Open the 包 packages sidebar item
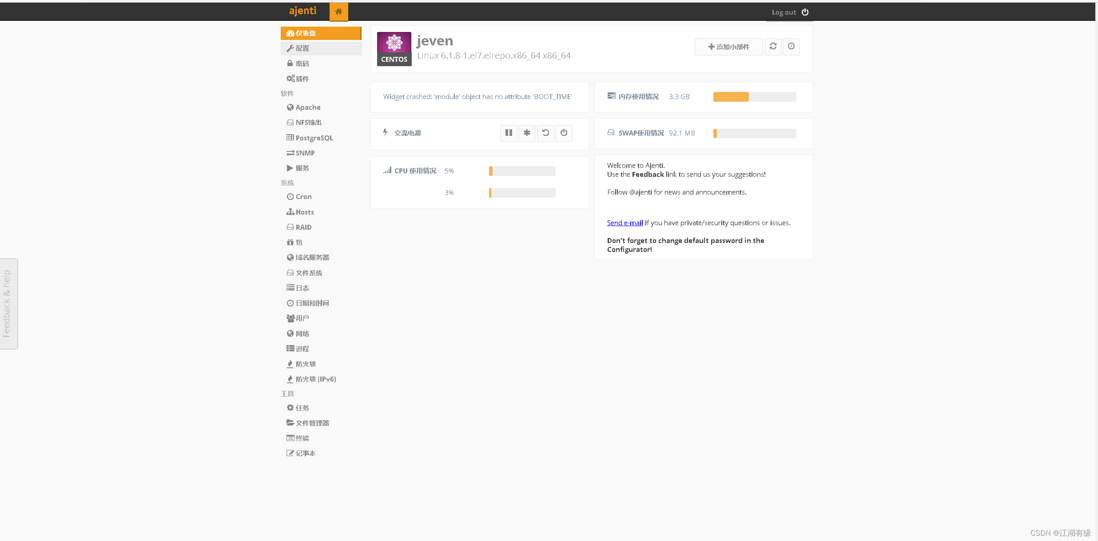This screenshot has height=541, width=1098. click(321, 242)
